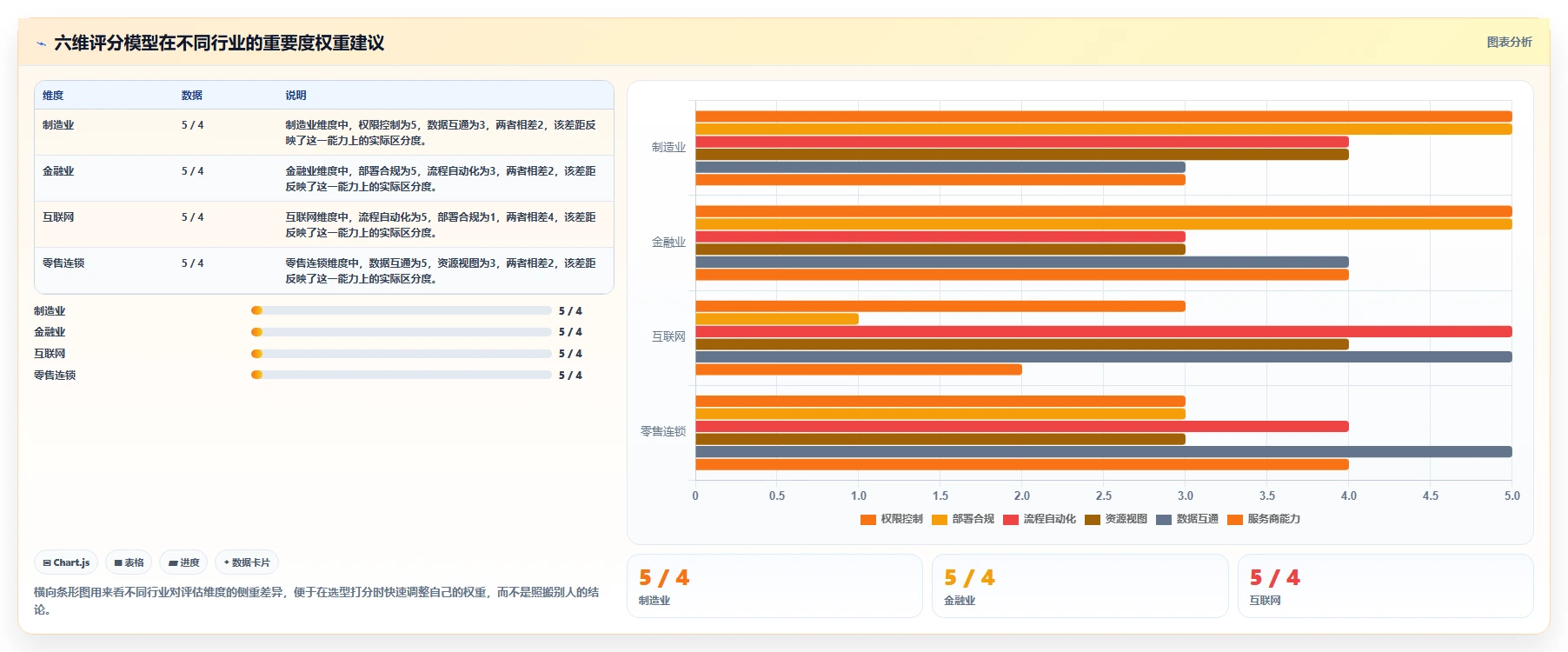Click the small icon beside the card title
This screenshot has width=1568, height=652.
[41, 43]
